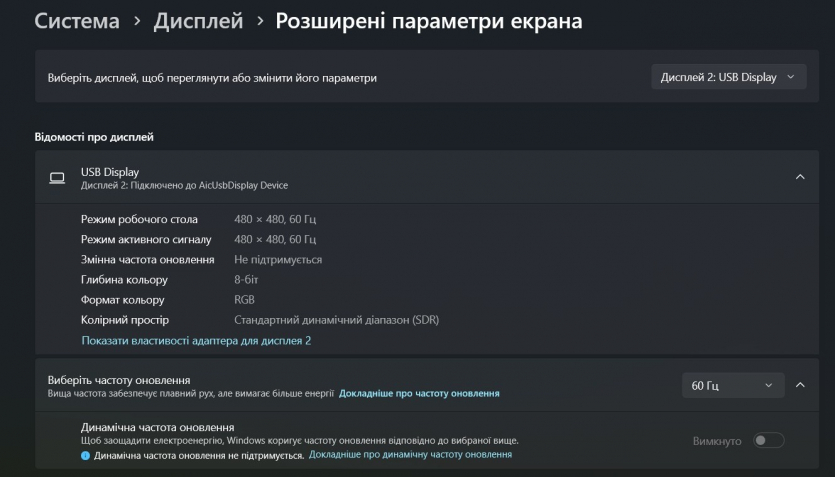Open Докладніше про динамічну частоту оновлення link

pos(410,455)
